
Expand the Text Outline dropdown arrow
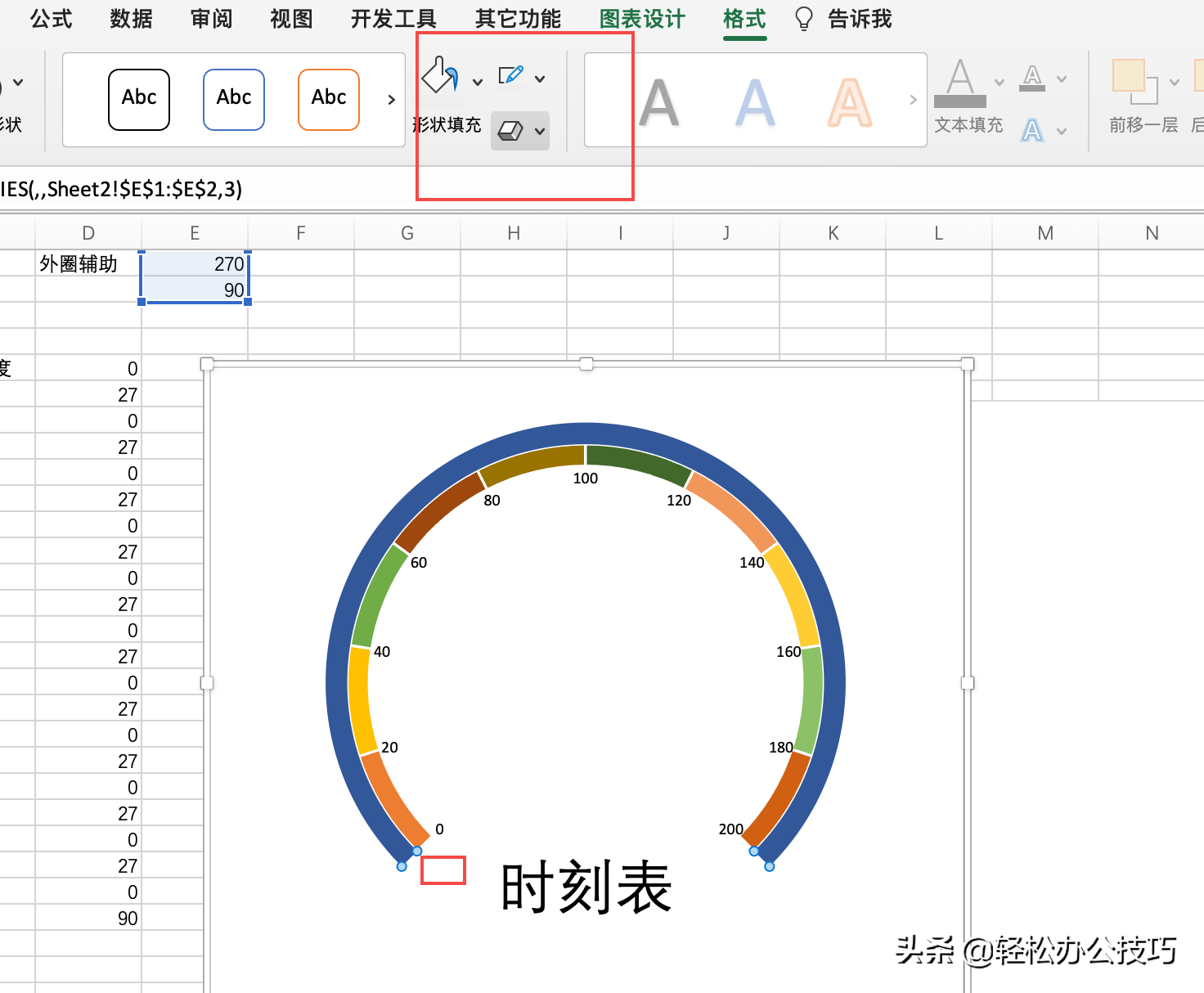(x=1062, y=79)
